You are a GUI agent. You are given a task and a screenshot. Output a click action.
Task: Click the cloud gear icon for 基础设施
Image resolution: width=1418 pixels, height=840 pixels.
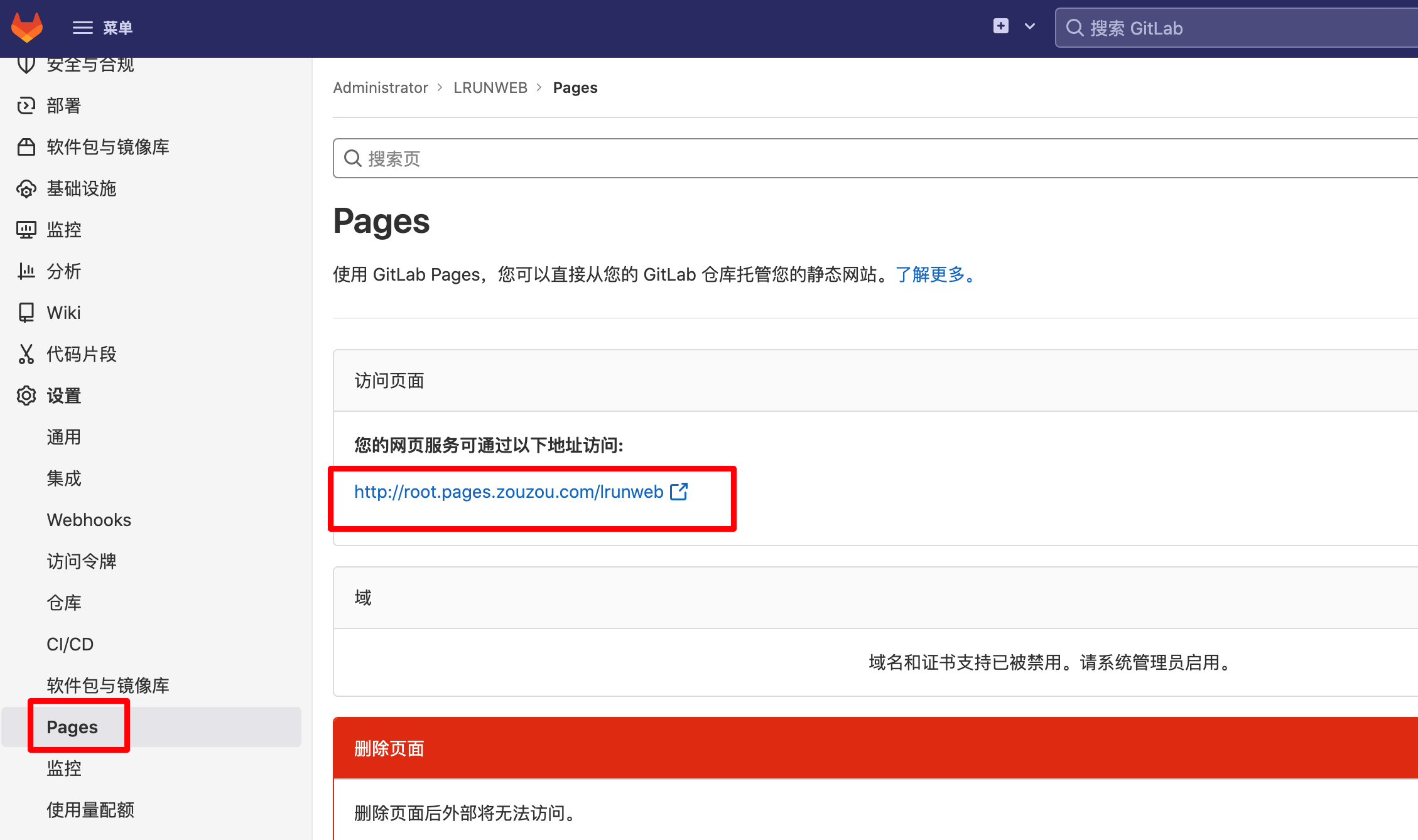pos(26,188)
